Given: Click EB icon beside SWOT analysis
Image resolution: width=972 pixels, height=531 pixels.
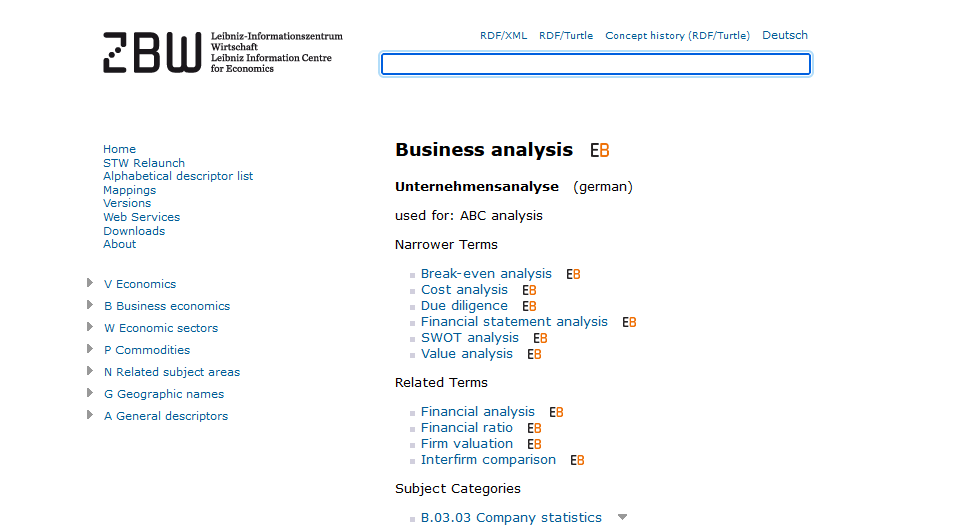Looking at the screenshot, I should (541, 338).
